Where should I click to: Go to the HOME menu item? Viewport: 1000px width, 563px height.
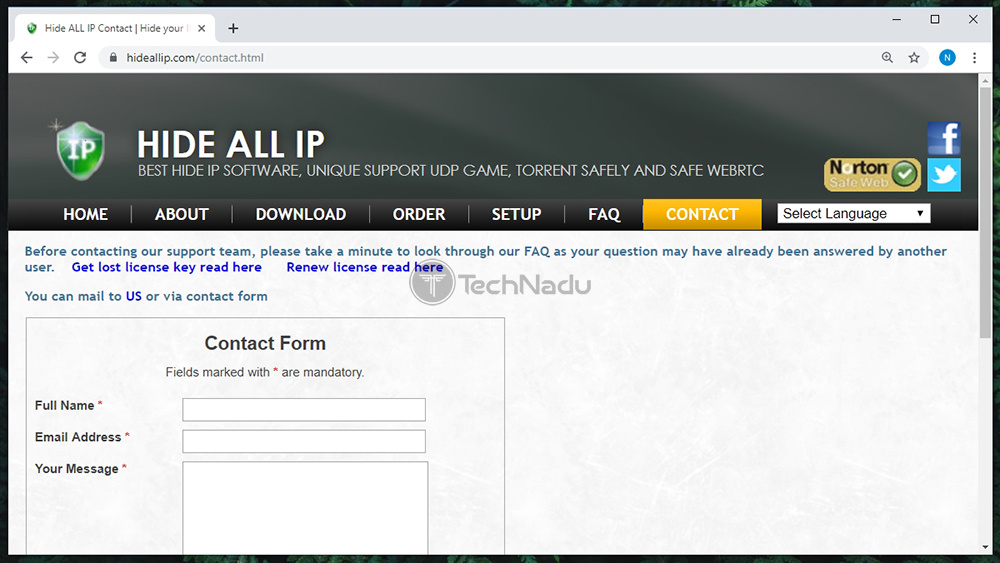85,214
